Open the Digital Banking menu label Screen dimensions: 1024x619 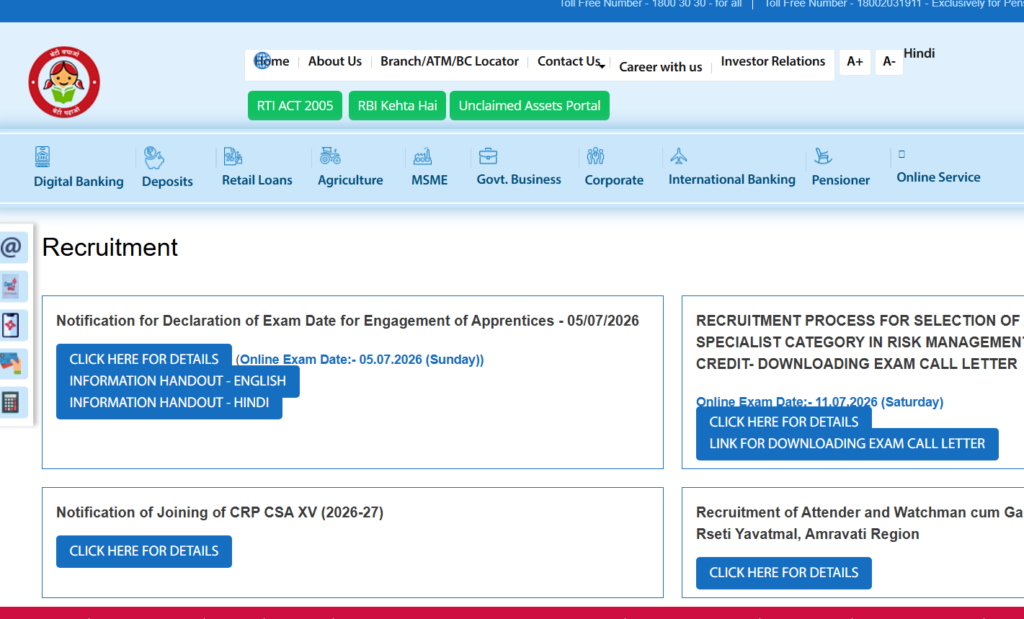(78, 181)
